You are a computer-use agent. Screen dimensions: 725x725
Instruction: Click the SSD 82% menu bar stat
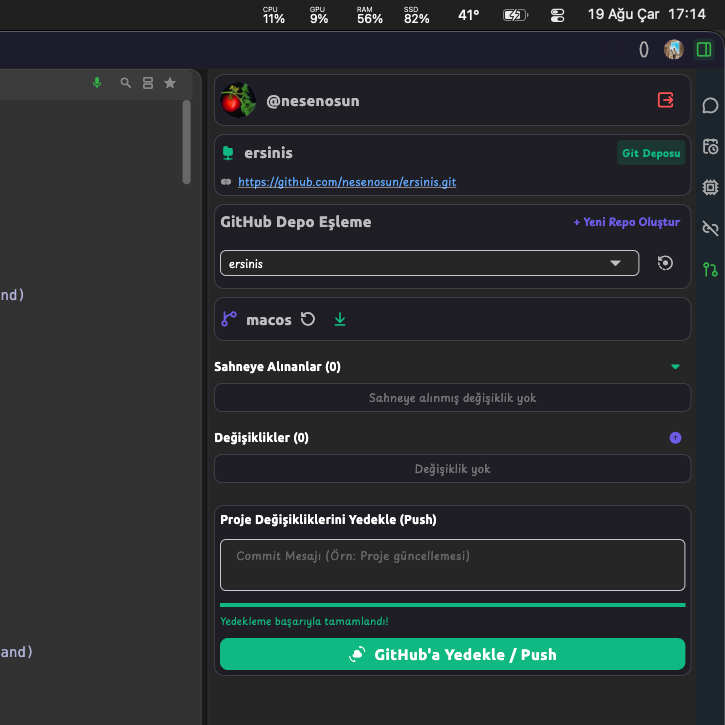point(416,15)
